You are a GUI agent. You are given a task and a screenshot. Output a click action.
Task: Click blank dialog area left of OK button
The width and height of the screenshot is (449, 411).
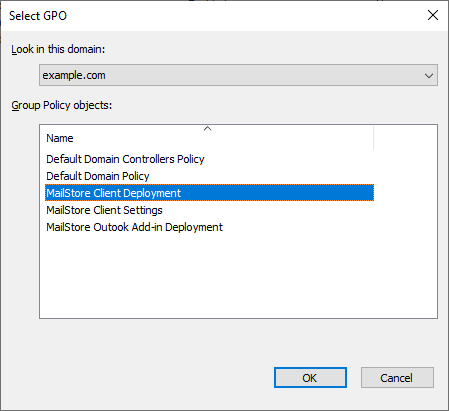(140, 378)
